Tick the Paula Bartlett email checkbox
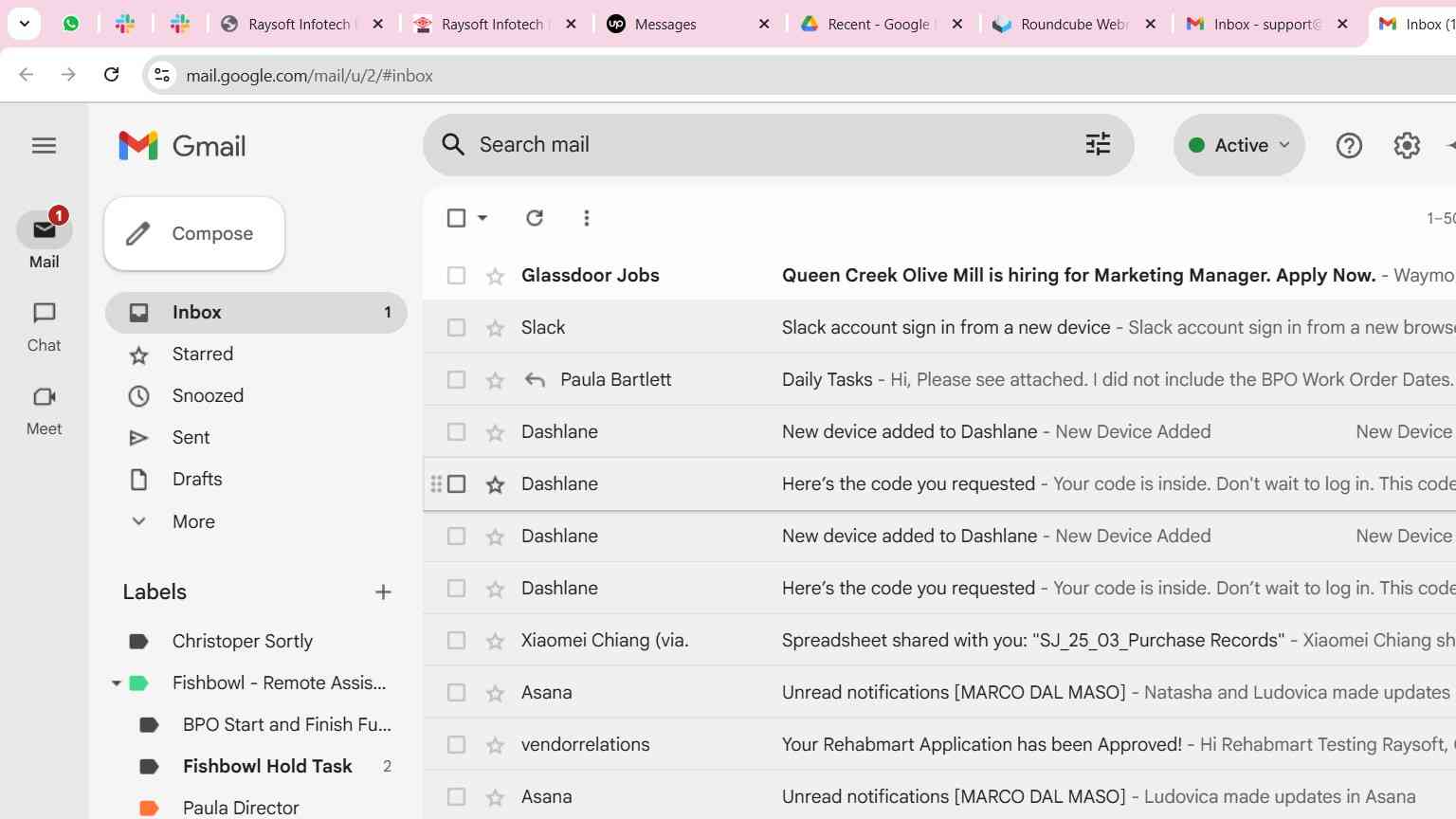1456x819 pixels. pos(456,379)
